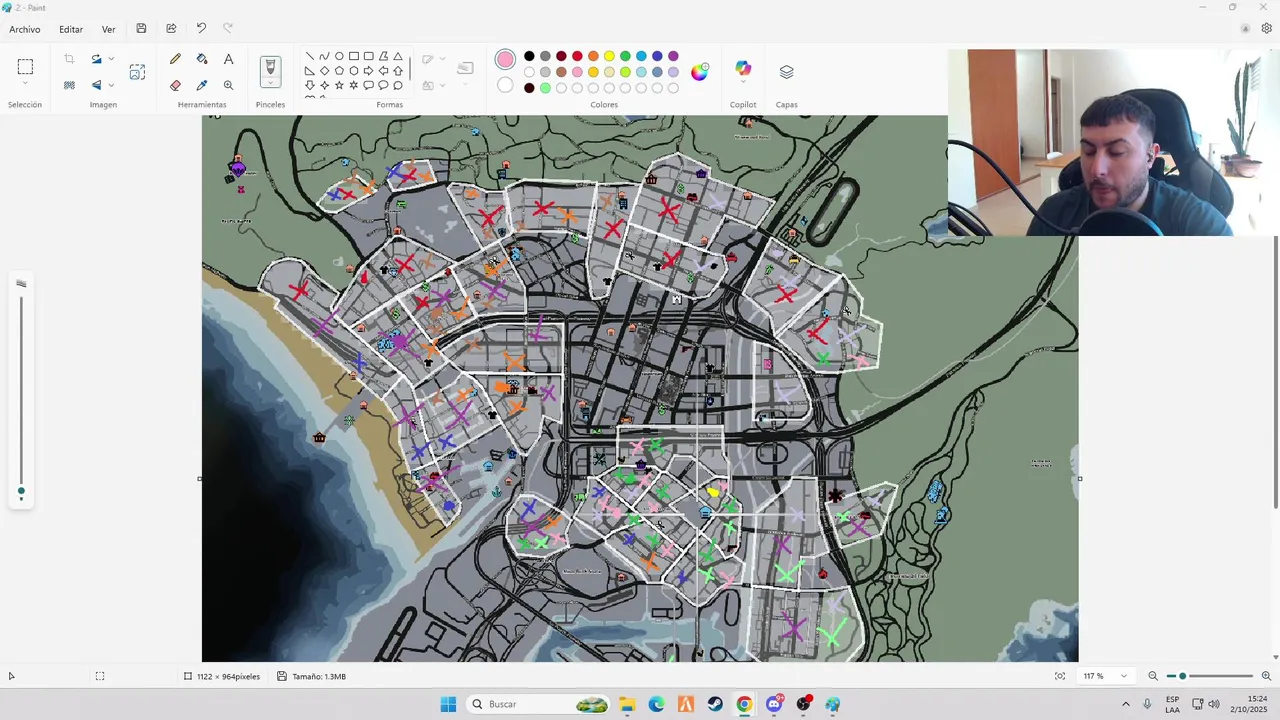
Task: Choose the Line shape
Action: (x=310, y=56)
